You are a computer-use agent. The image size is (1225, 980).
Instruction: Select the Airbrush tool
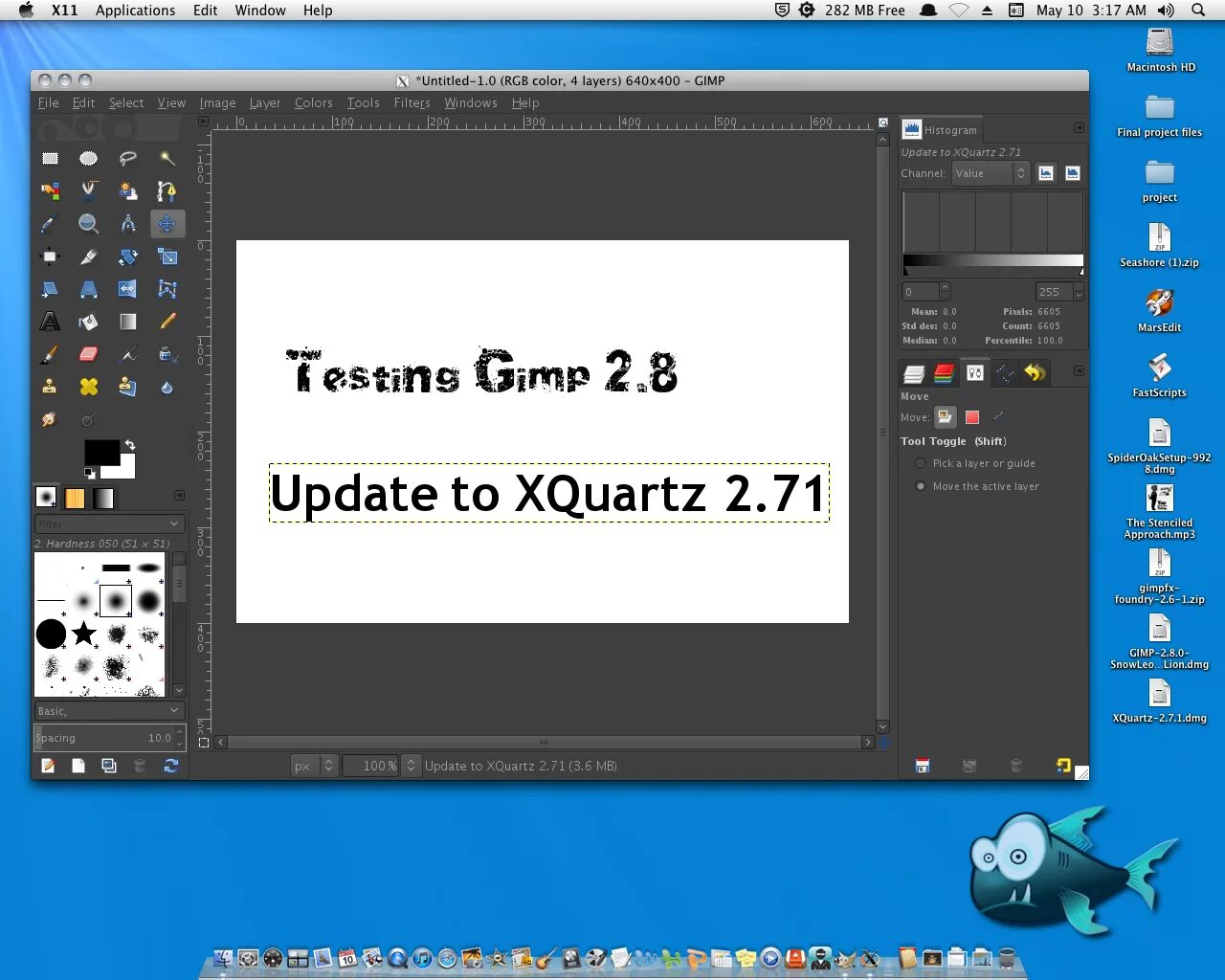[128, 354]
